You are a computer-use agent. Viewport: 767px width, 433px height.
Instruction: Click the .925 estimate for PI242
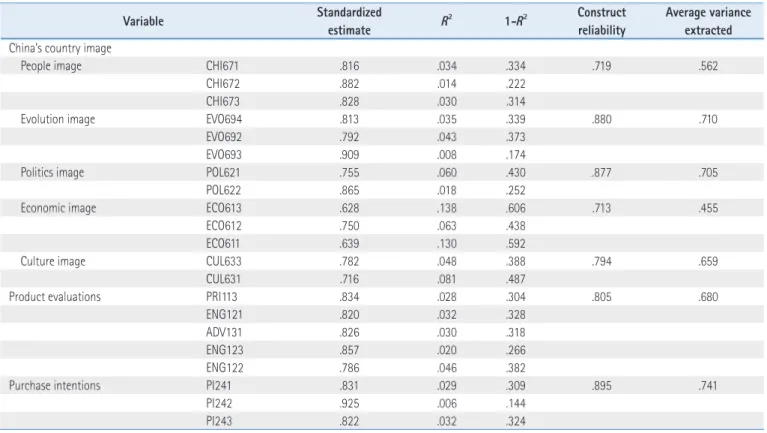click(349, 404)
